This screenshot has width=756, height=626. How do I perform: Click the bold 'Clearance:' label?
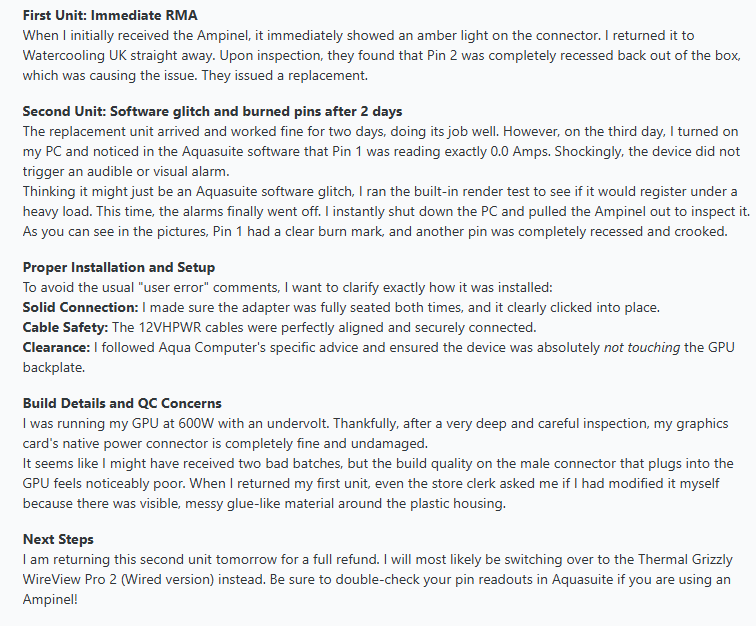tap(56, 348)
